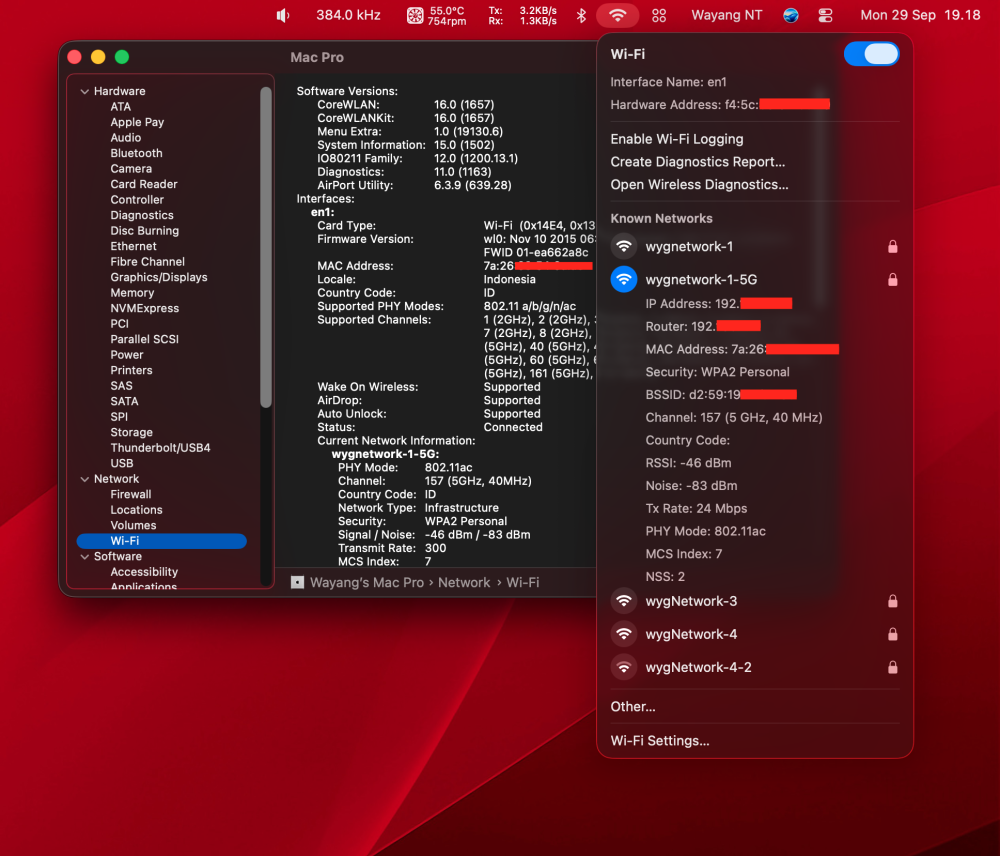Select Storage in sidebar
The height and width of the screenshot is (856, 1000).
click(131, 432)
